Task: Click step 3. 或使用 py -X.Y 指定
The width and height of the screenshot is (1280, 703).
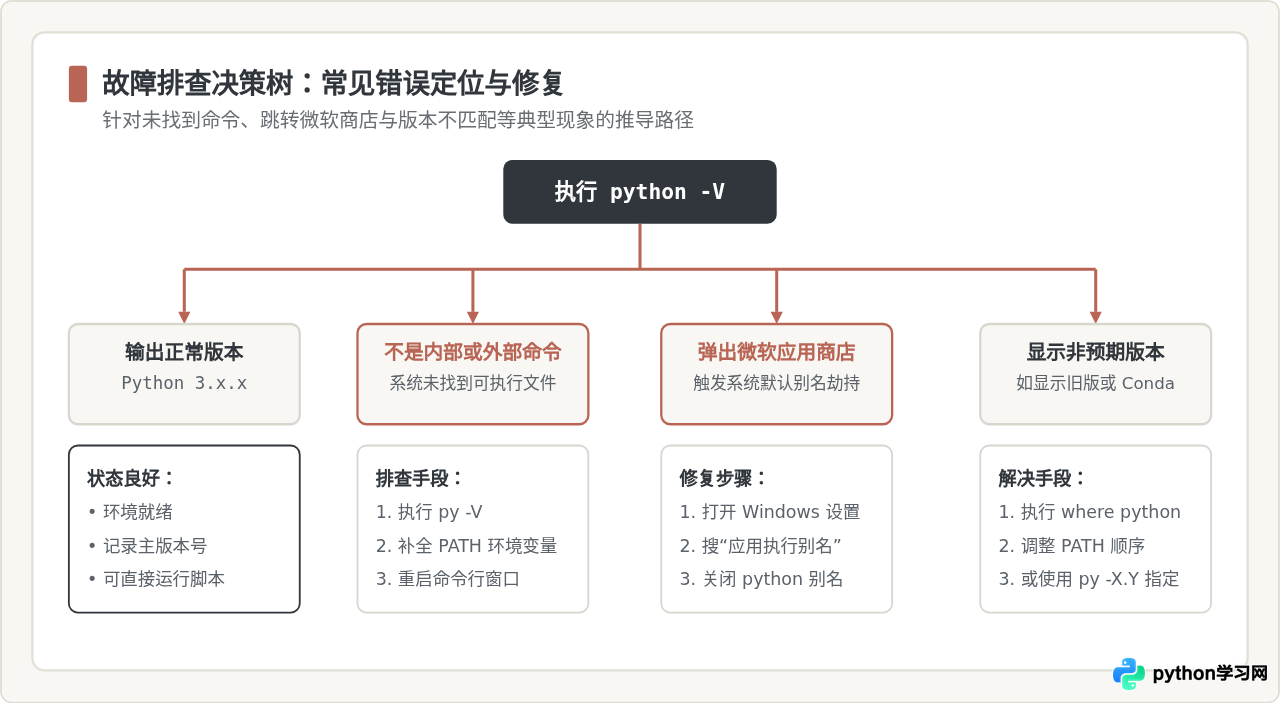Action: pos(1089,579)
